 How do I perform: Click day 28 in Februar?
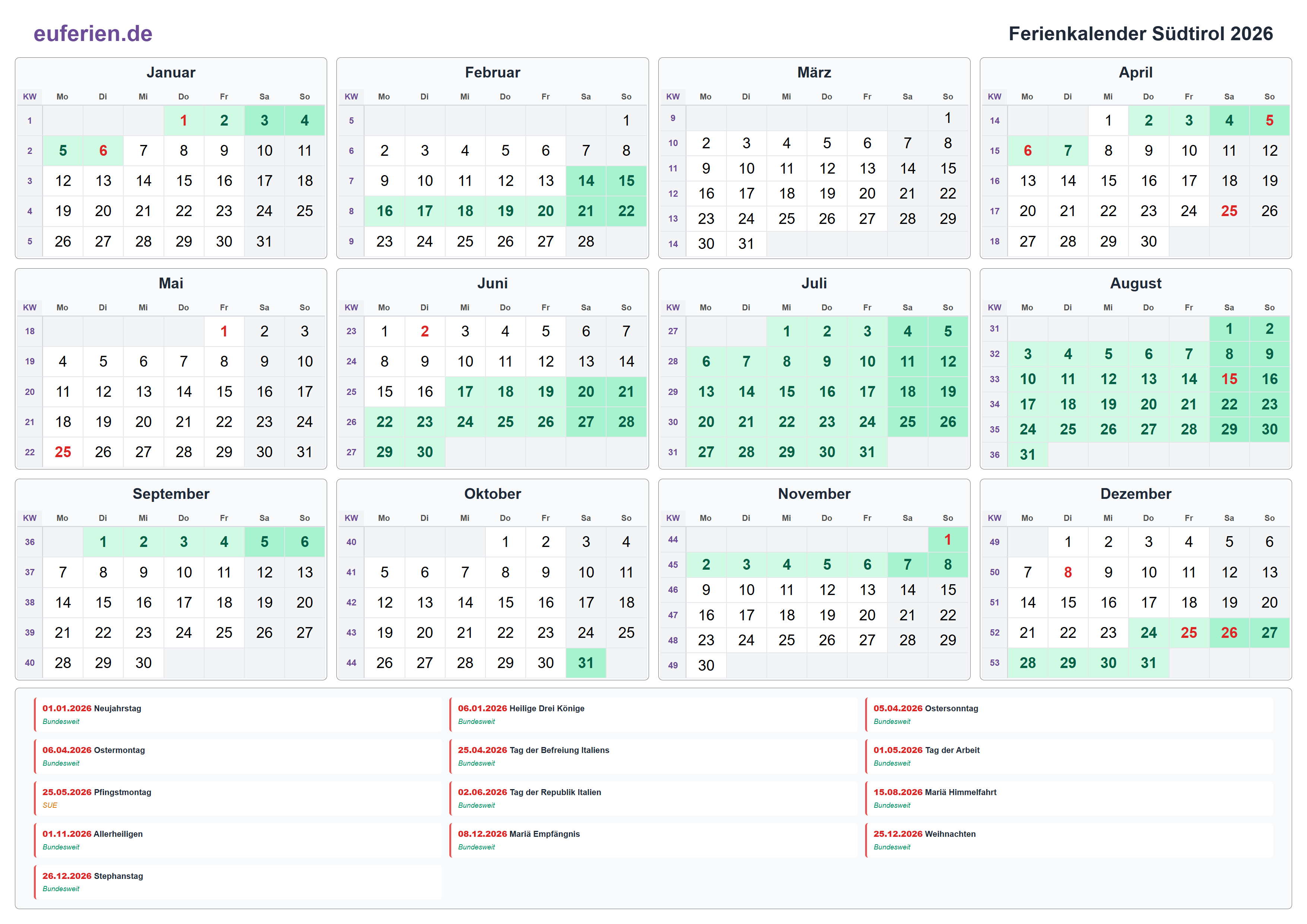[x=586, y=241]
